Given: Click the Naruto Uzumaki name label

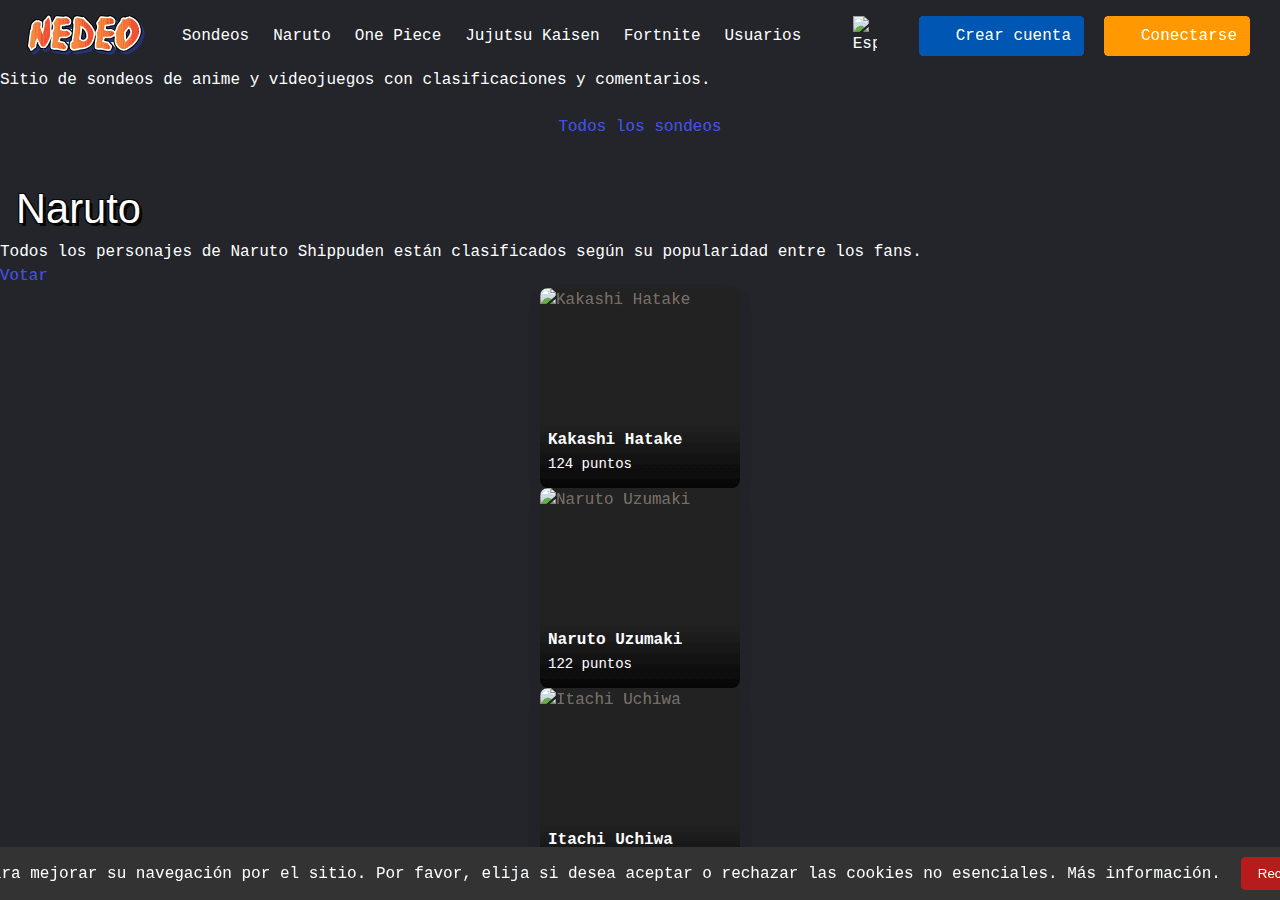Looking at the screenshot, I should pyautogui.click(x=615, y=639).
